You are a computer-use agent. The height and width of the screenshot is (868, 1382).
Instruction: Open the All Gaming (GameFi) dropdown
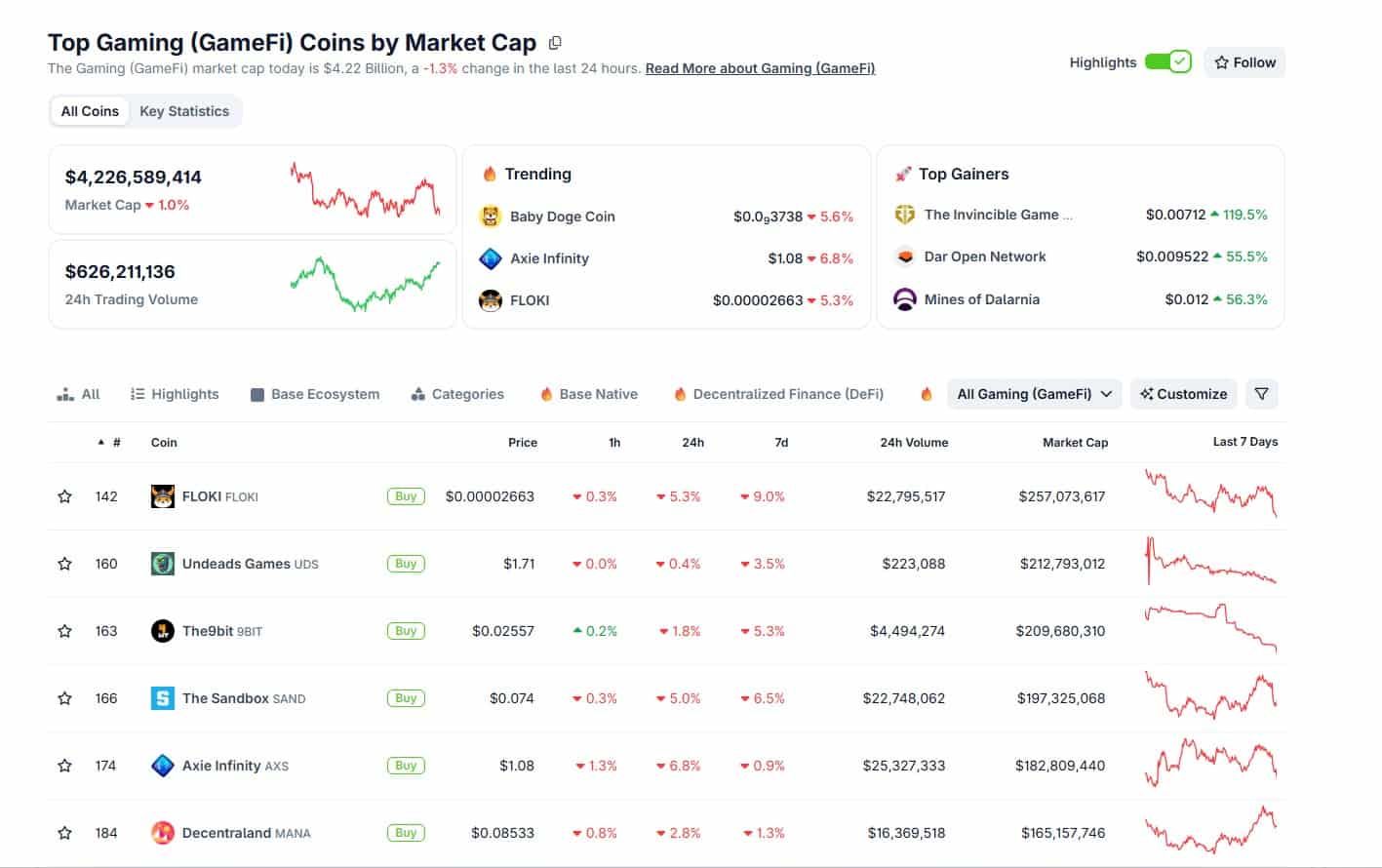click(x=1033, y=393)
